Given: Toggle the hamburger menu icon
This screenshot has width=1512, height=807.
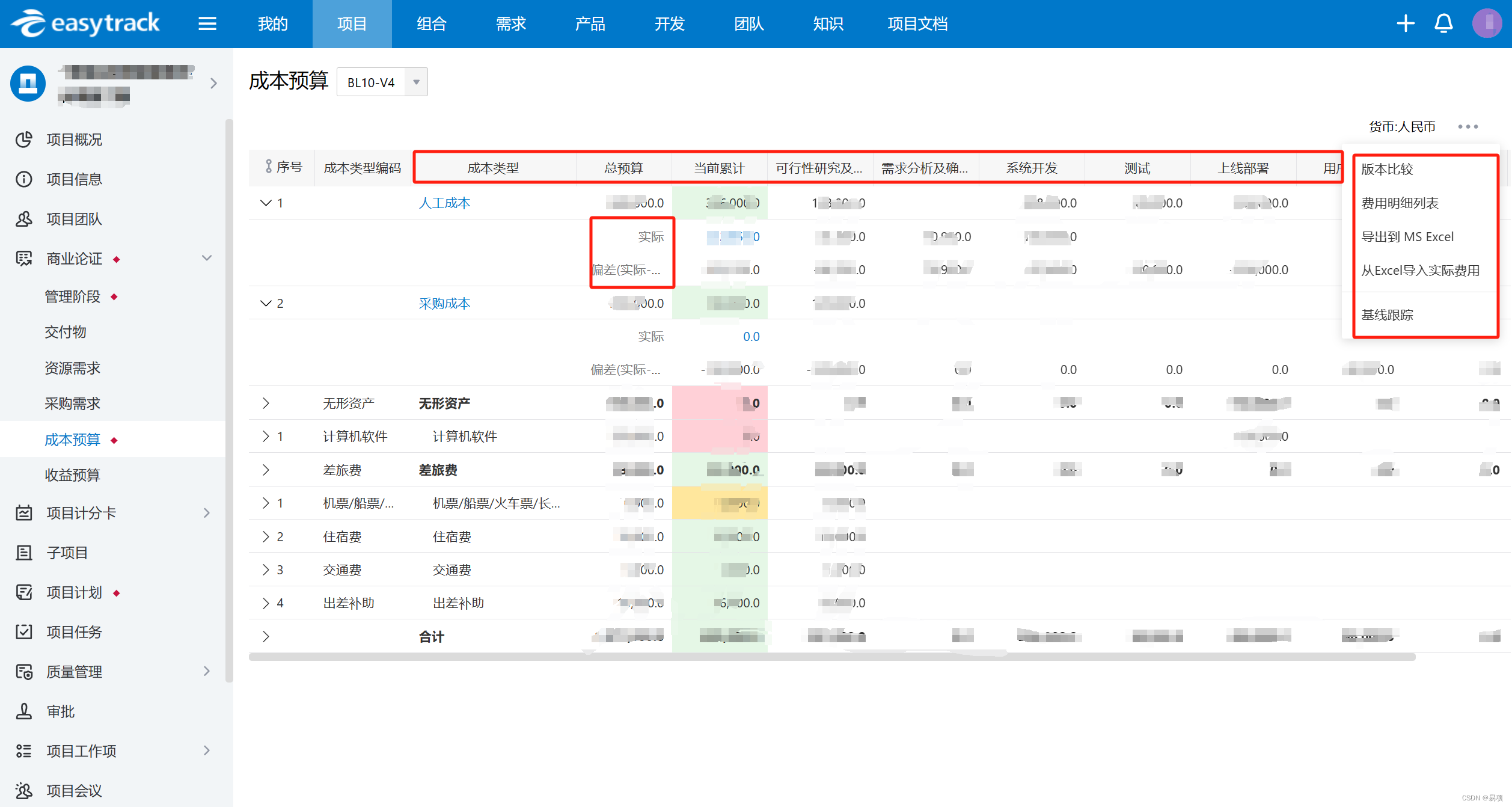Looking at the screenshot, I should pos(207,23).
